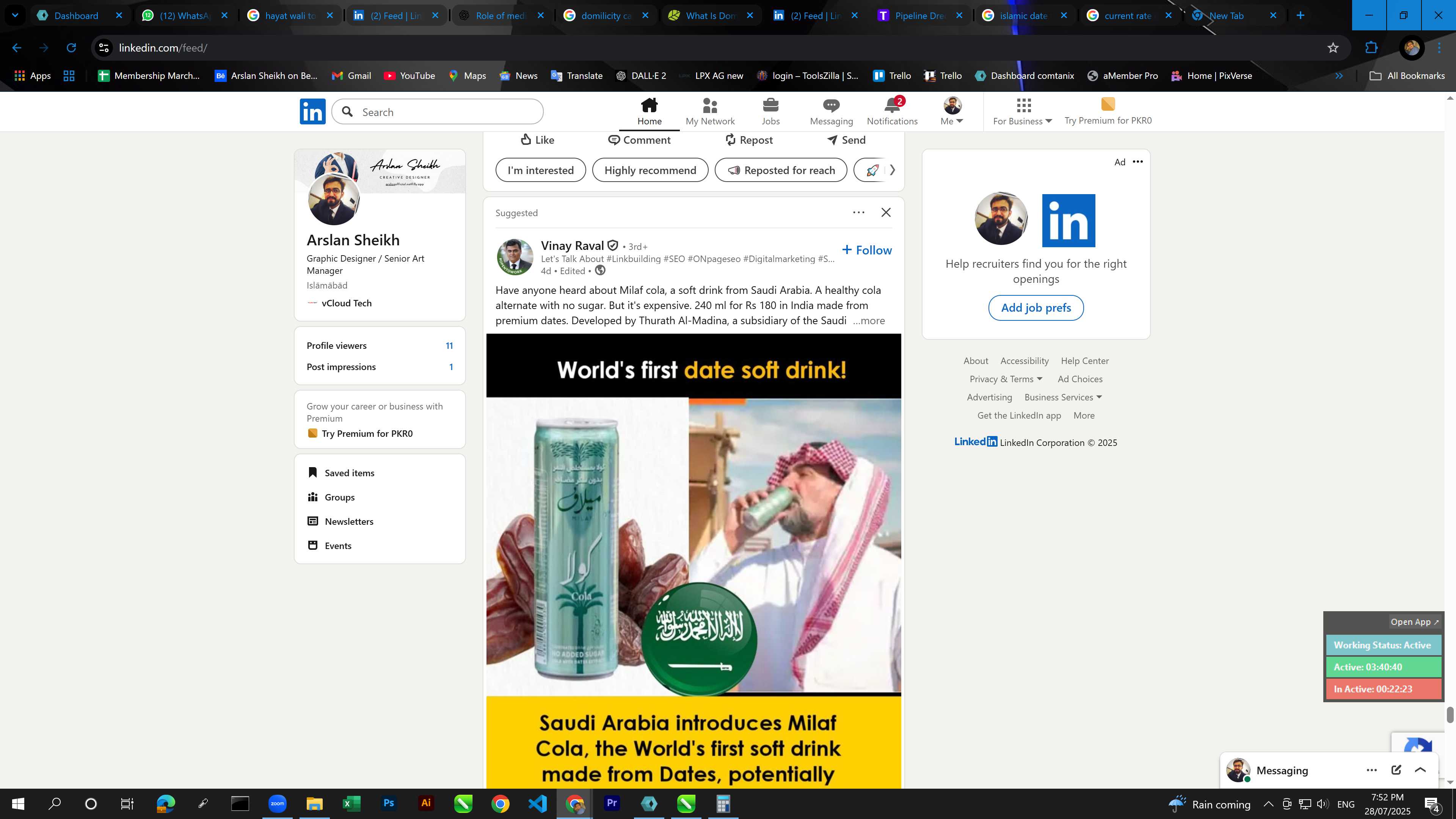Send the post above
1456x819 pixels.
[x=846, y=140]
